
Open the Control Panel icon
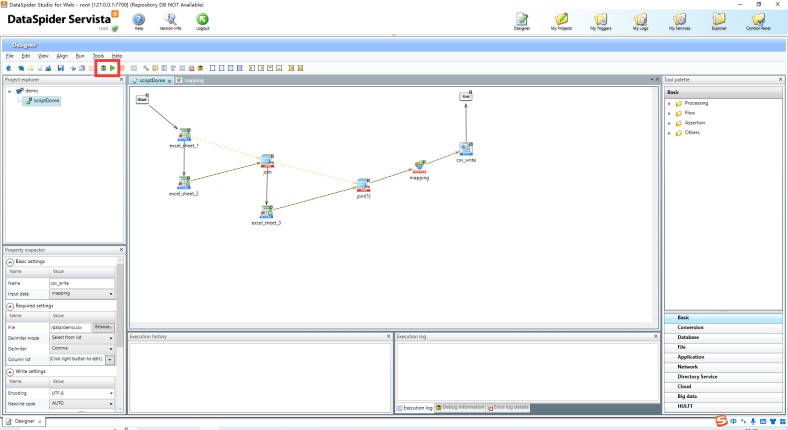pos(758,21)
